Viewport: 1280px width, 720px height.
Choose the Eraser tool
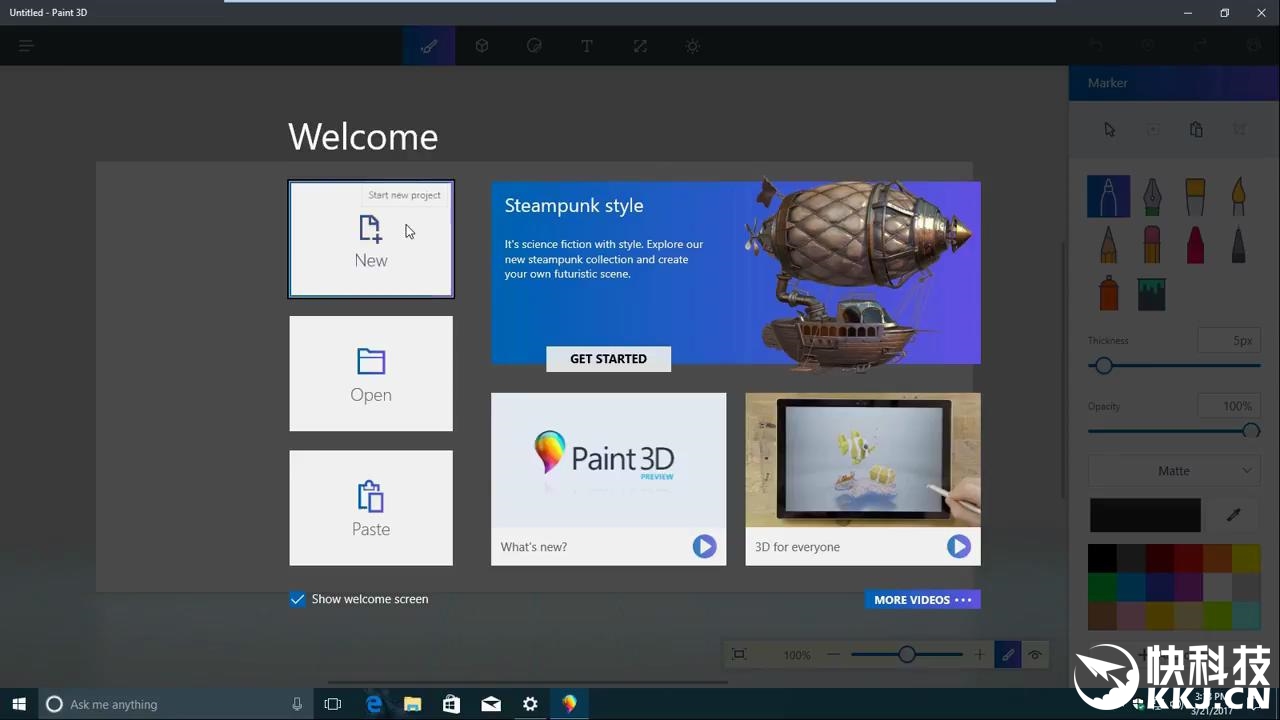tap(1152, 245)
